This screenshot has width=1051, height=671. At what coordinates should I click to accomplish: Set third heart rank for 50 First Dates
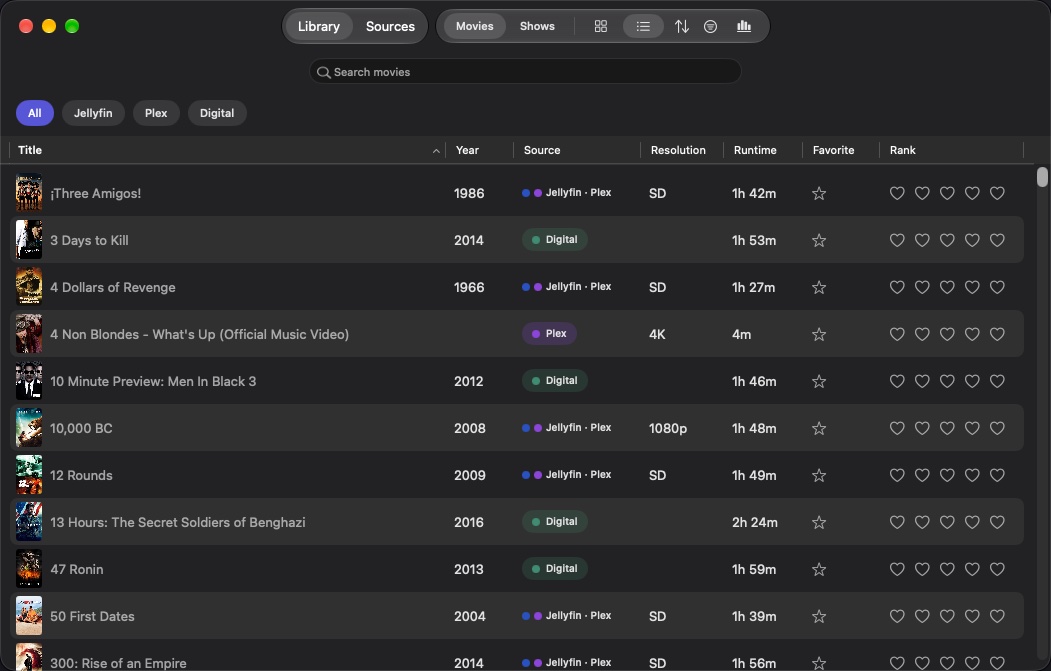(x=947, y=615)
